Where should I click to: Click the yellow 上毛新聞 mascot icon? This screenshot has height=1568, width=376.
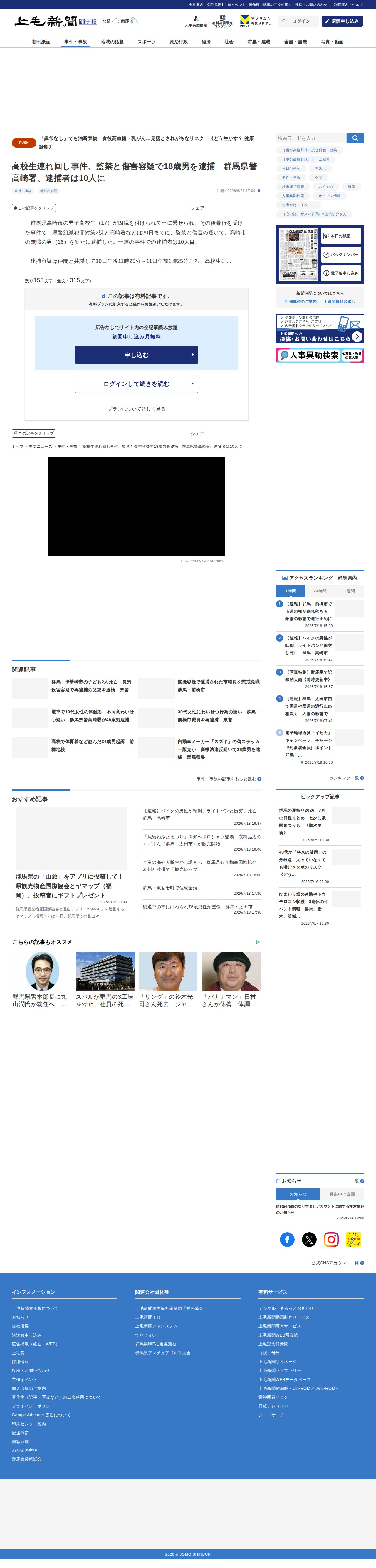(353, 1239)
